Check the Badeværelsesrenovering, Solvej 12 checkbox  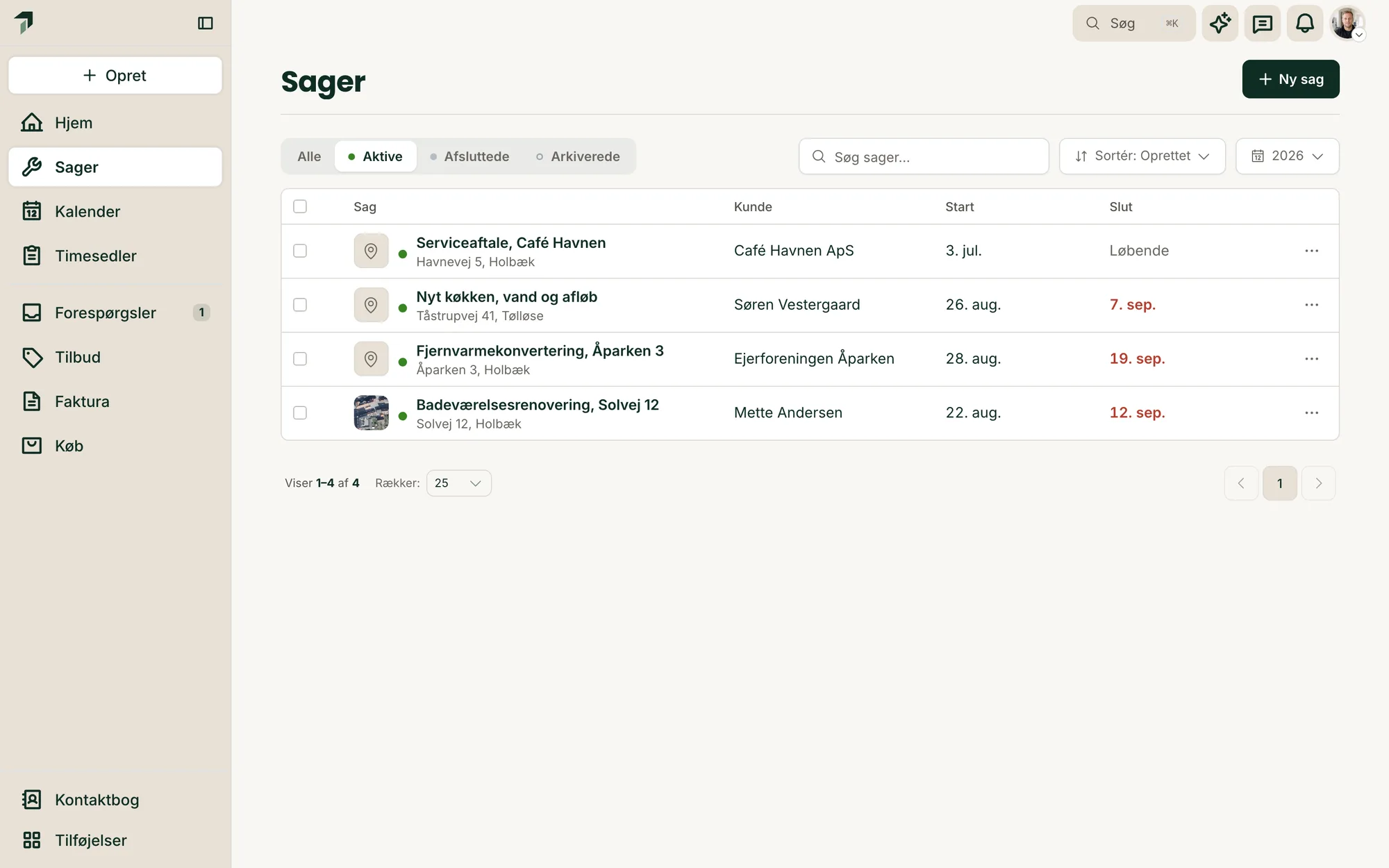(x=300, y=413)
